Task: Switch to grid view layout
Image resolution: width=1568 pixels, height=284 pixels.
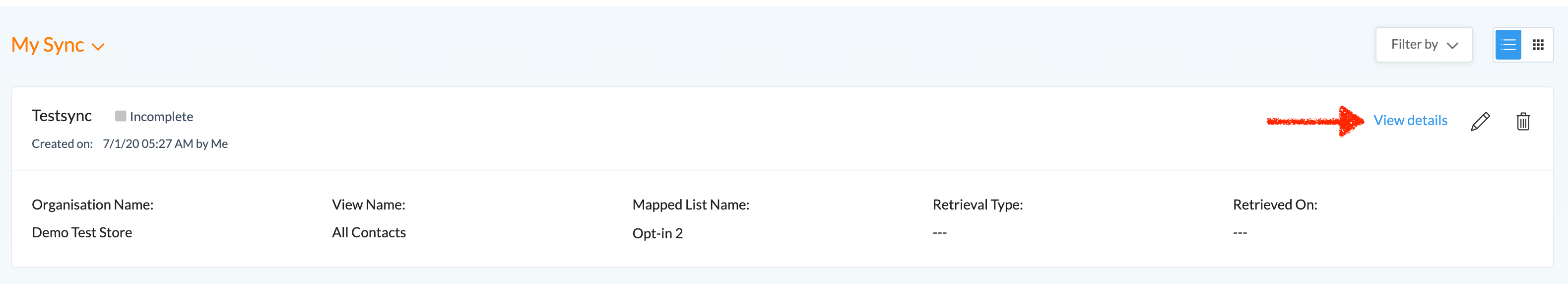Action: point(1538,45)
